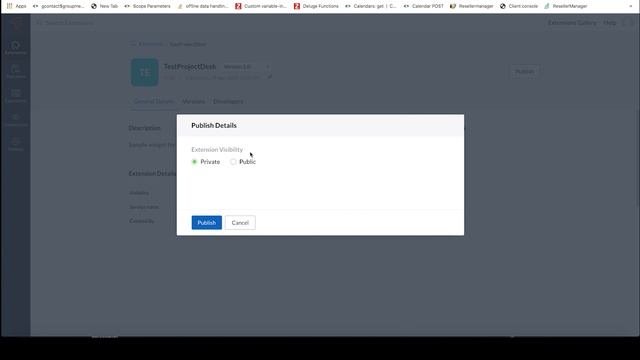Switch to the General Details tab
This screenshot has width=640, height=360.
(x=153, y=101)
